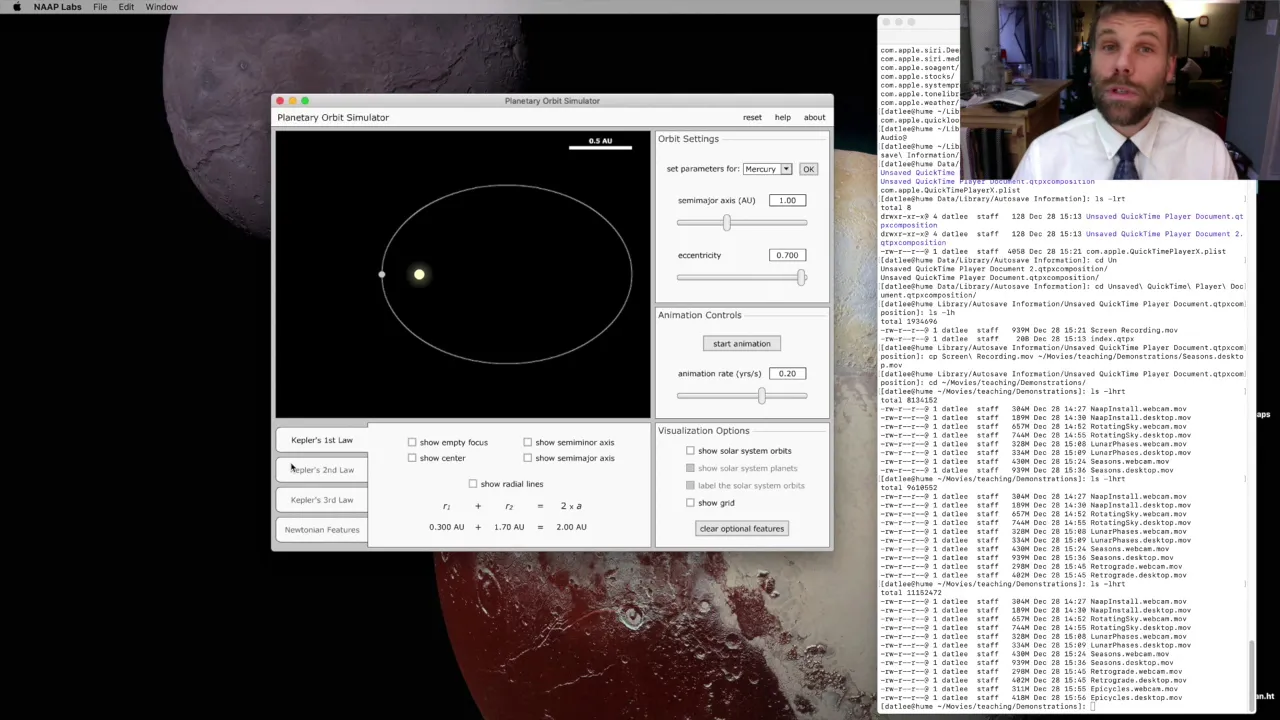The height and width of the screenshot is (720, 1280).
Task: Click reset in the simulator header
Action: click(752, 118)
